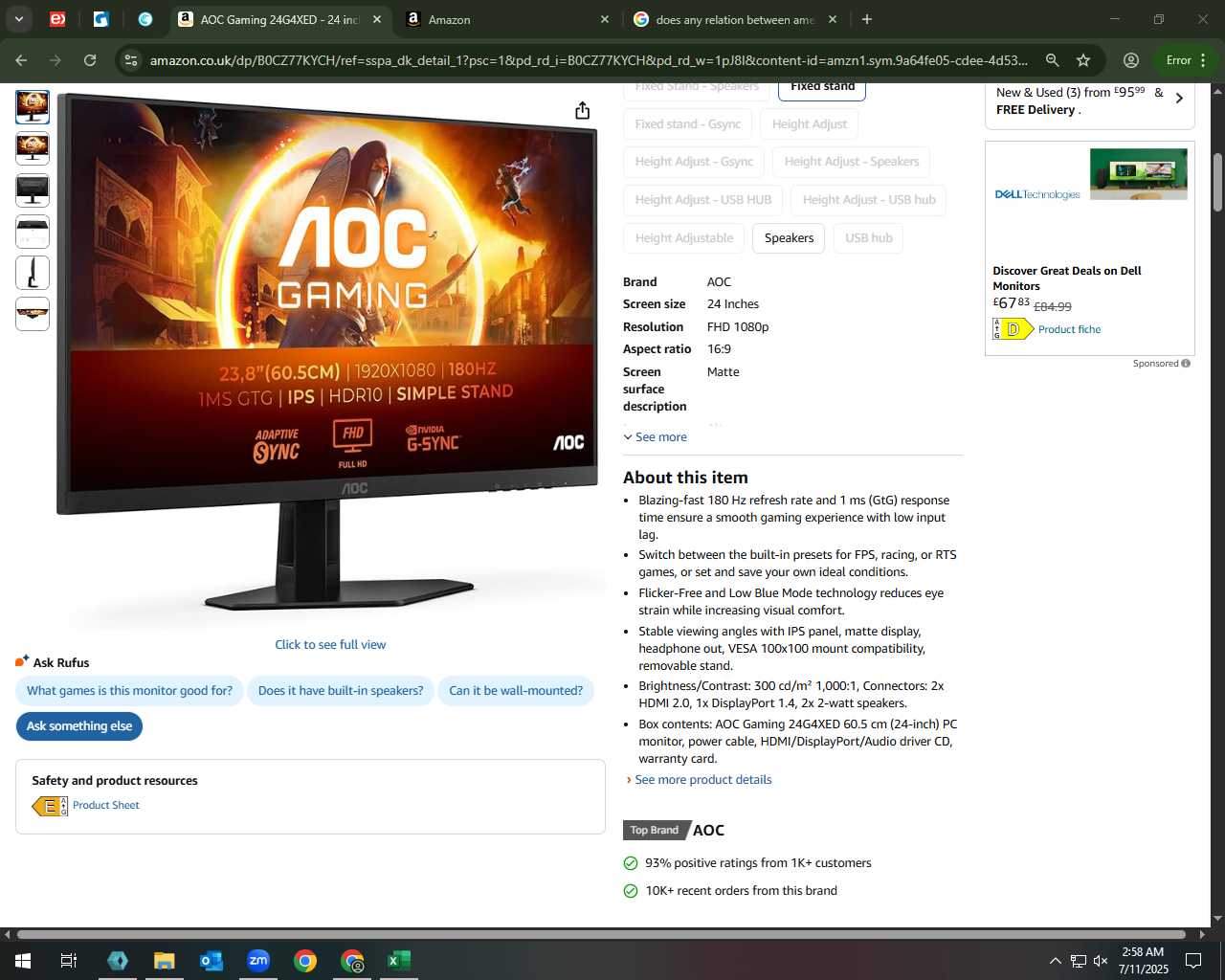Click the share icon above product image
1225x980 pixels.
582,111
